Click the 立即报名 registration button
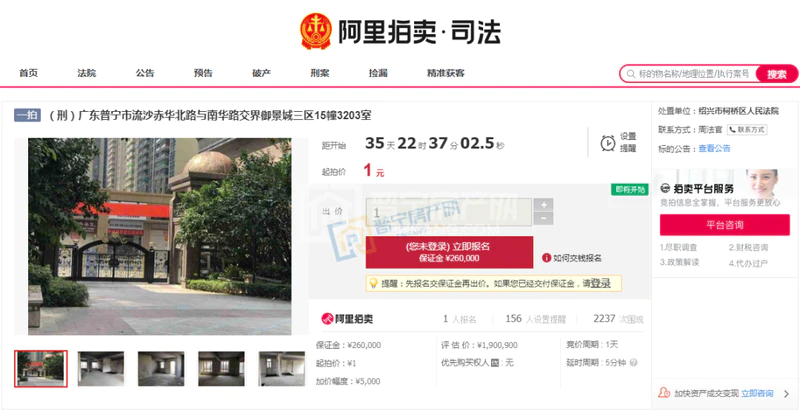 [x=449, y=252]
